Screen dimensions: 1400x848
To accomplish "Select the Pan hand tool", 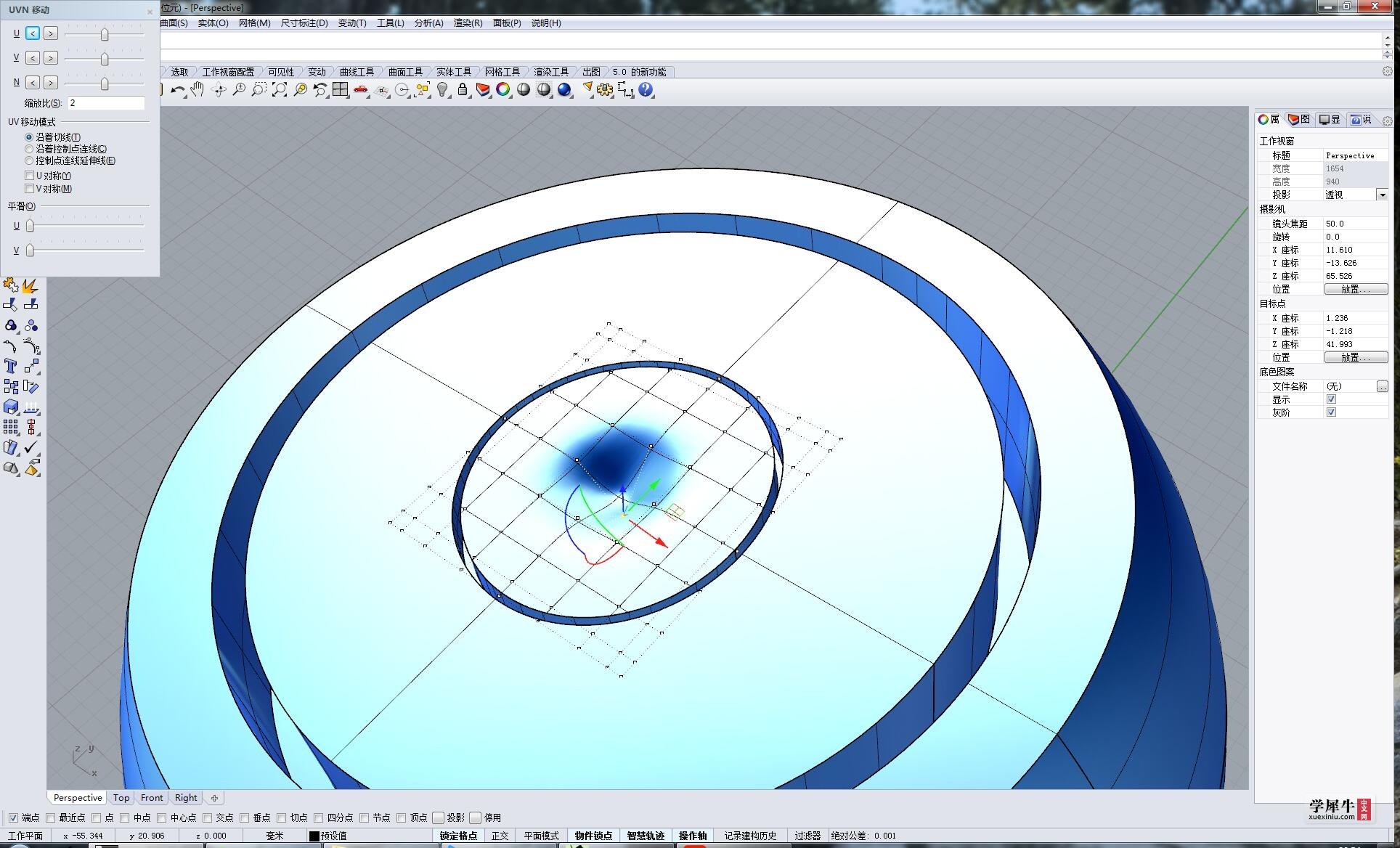I will [198, 90].
